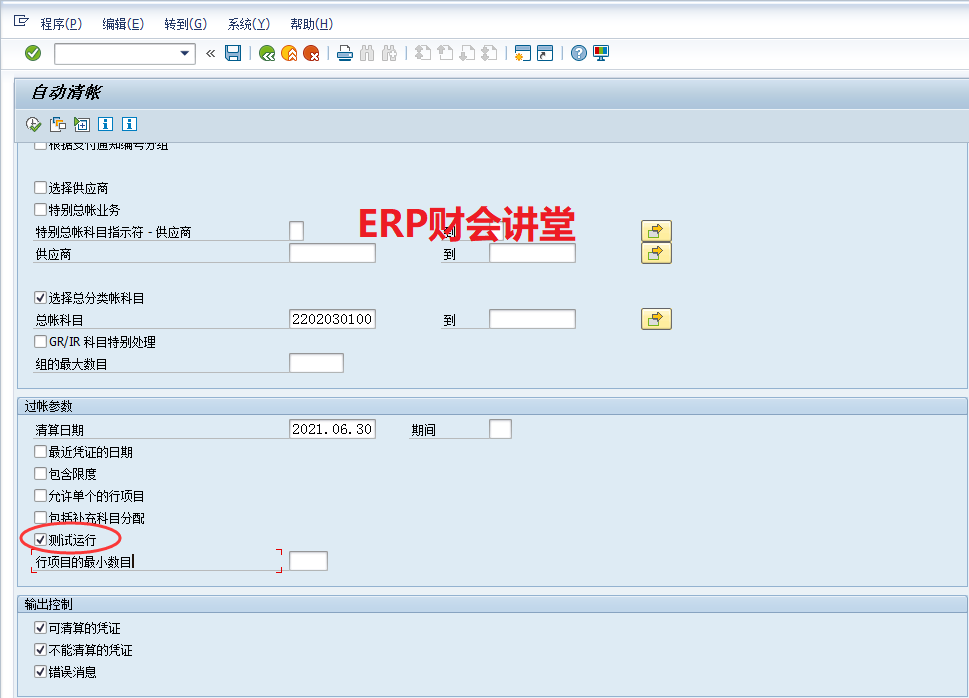Click the green Back arrow icon
Image resolution: width=969 pixels, height=698 pixels.
click(267, 53)
